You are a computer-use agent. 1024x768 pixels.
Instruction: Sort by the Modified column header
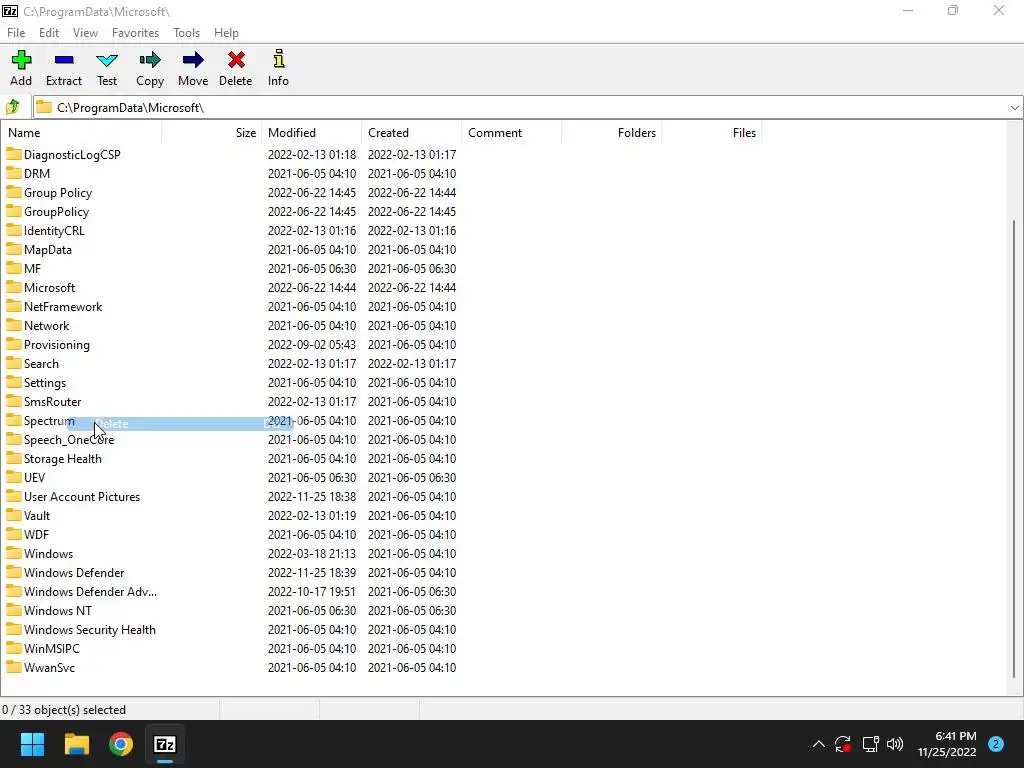pyautogui.click(x=312, y=133)
